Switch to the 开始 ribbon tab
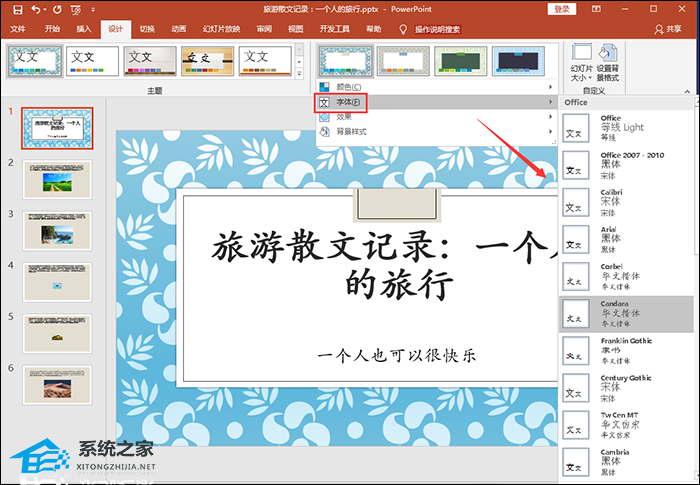This screenshot has width=700, height=485. (52, 29)
